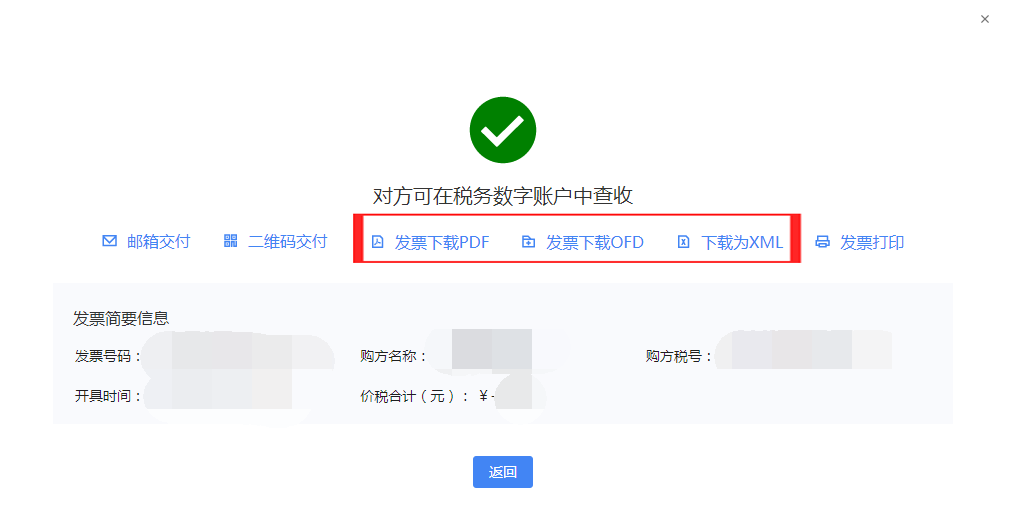Click the envelope icon for email delivery
The image size is (1014, 508).
pyautogui.click(x=109, y=241)
